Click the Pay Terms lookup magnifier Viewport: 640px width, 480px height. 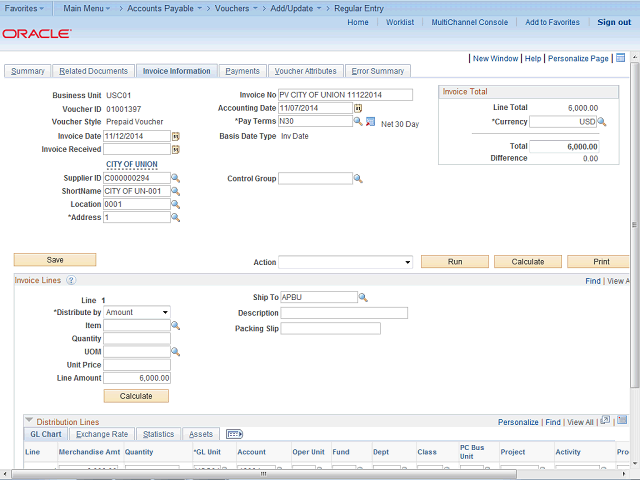coord(359,122)
